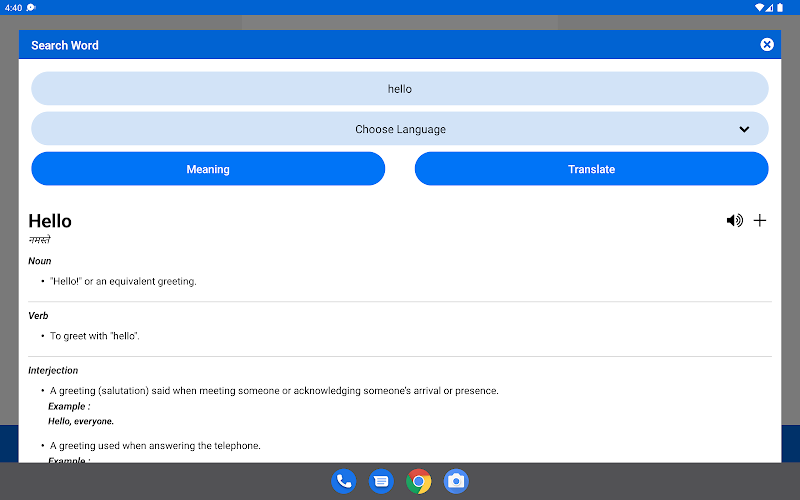The width and height of the screenshot is (800, 500).
Task: Tap the Hello headword title
Action: [50, 221]
